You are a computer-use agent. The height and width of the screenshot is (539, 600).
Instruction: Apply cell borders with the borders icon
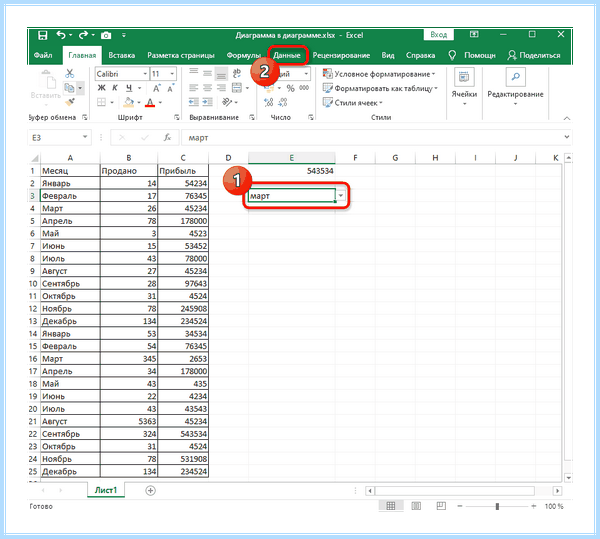101,102
